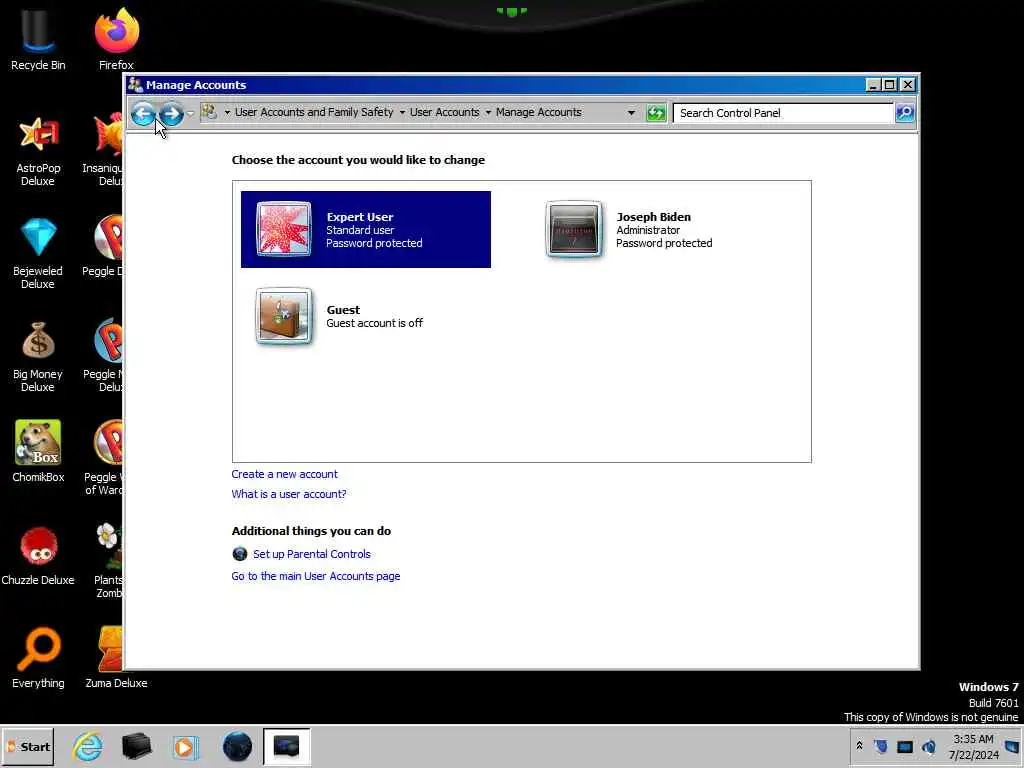Click the Parental Controls globe icon
The height and width of the screenshot is (768, 1024).
pos(240,554)
